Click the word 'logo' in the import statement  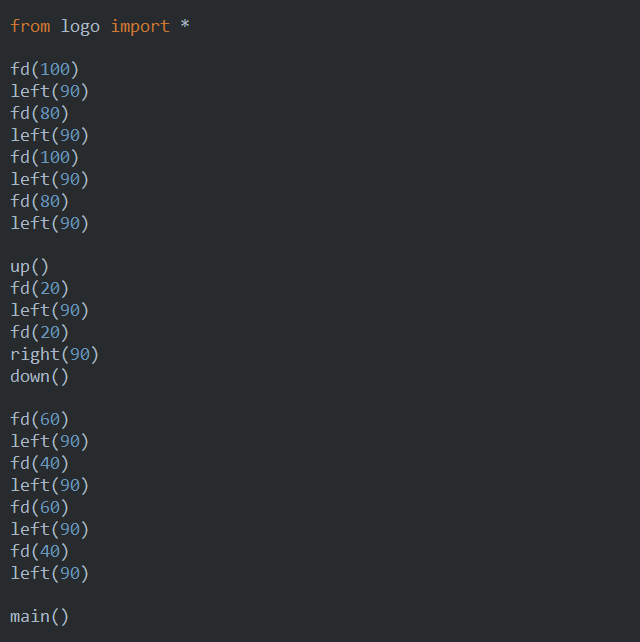[x=80, y=27]
